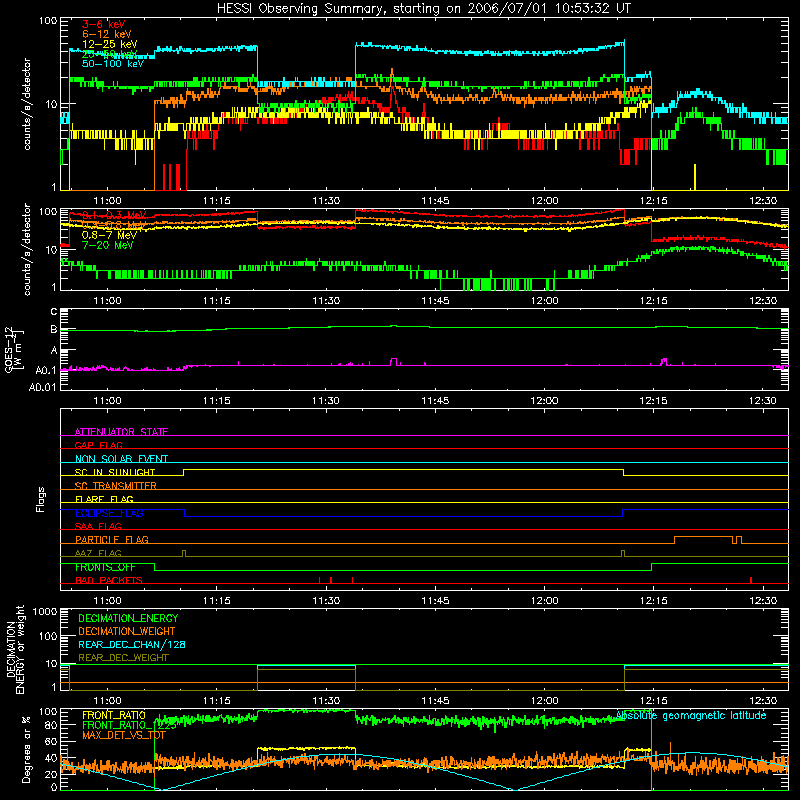
Task: Click 11:00 tick label under Flags panel
Action: (108, 601)
